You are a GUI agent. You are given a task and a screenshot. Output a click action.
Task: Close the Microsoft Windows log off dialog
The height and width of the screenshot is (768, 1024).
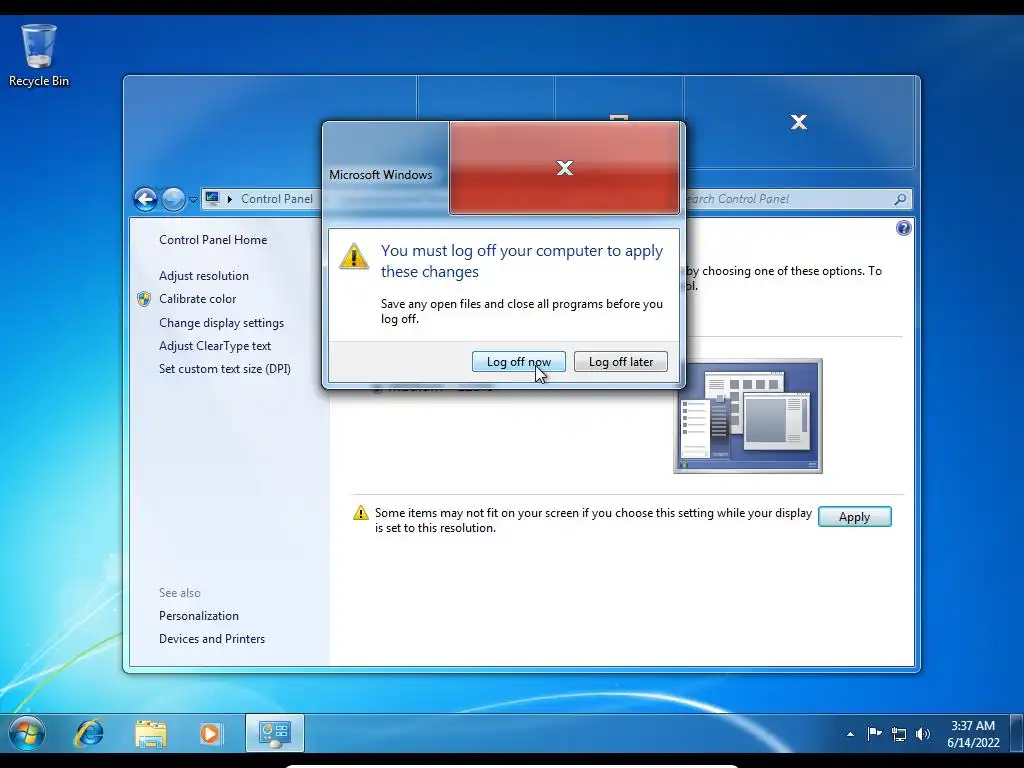click(x=564, y=168)
